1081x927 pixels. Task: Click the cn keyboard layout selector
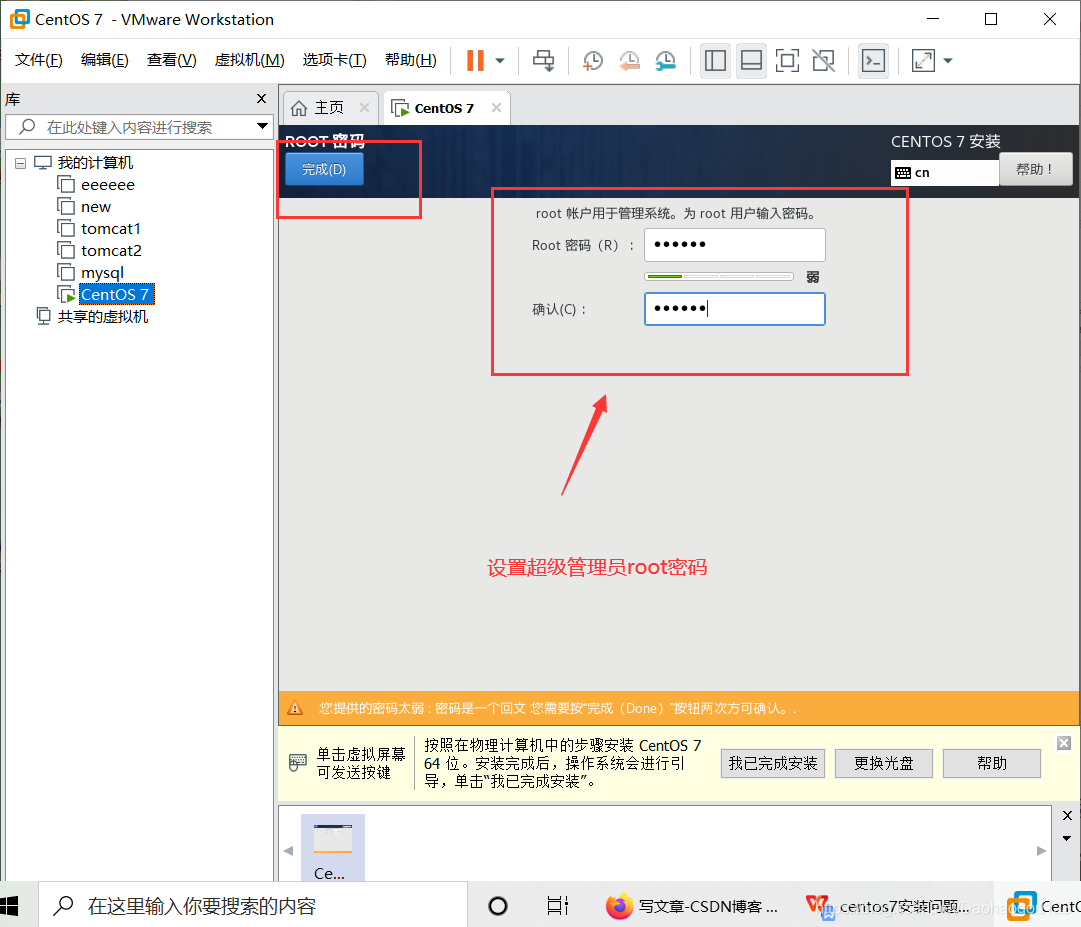944,172
